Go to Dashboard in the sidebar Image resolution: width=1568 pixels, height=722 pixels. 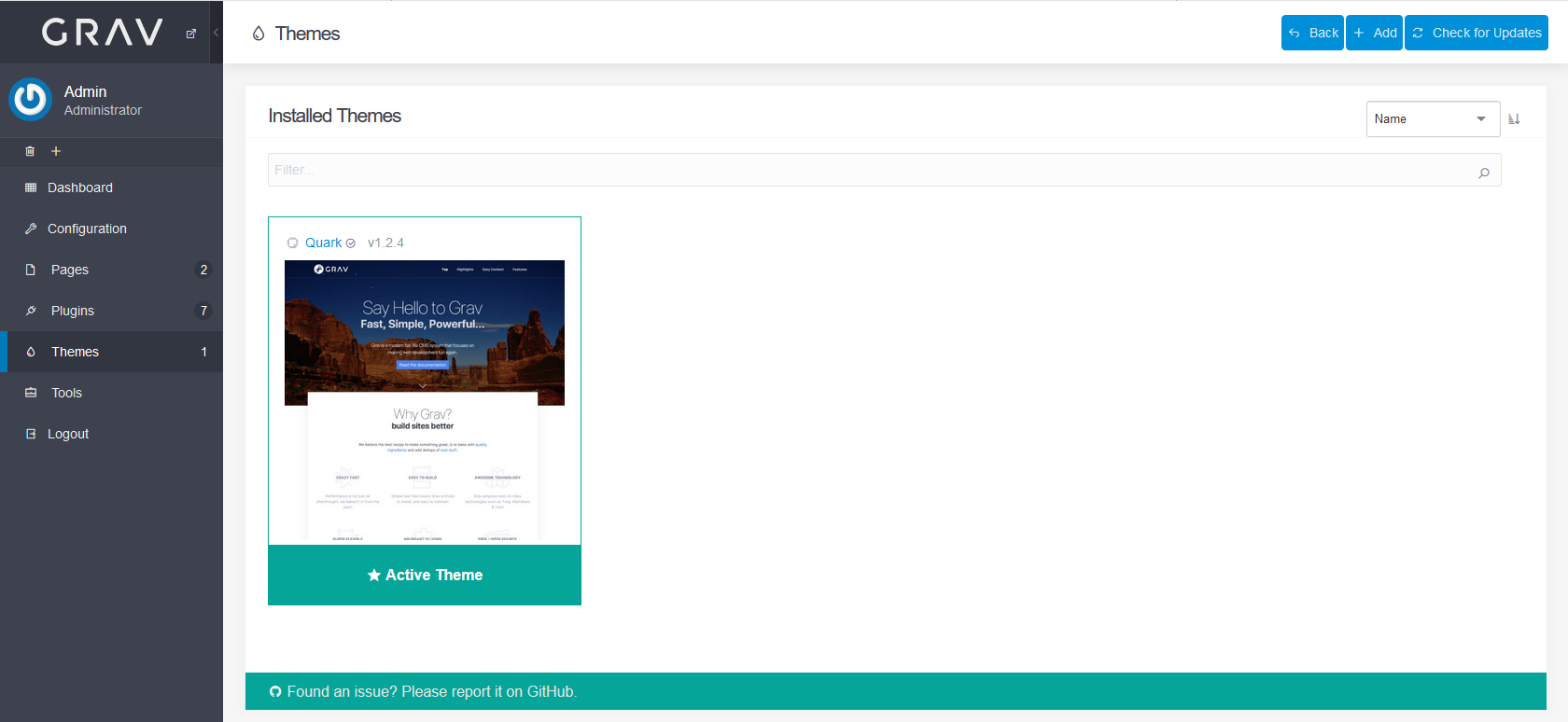click(112, 187)
